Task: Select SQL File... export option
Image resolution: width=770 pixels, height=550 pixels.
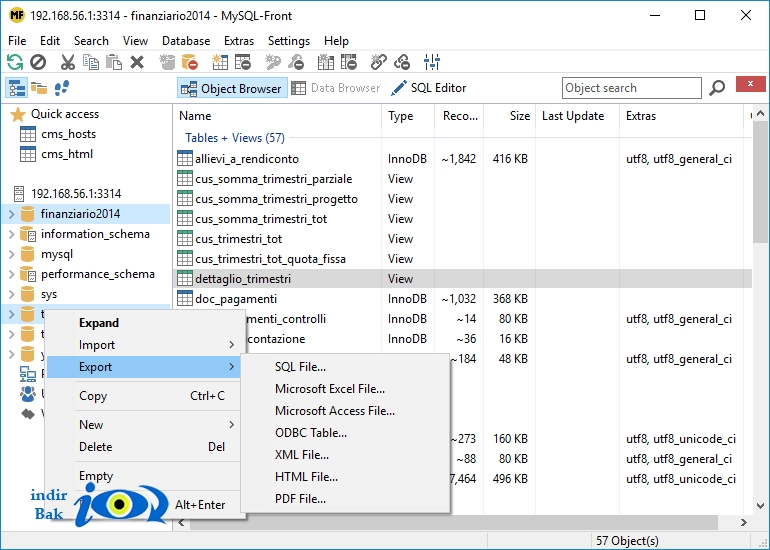Action: click(345, 367)
